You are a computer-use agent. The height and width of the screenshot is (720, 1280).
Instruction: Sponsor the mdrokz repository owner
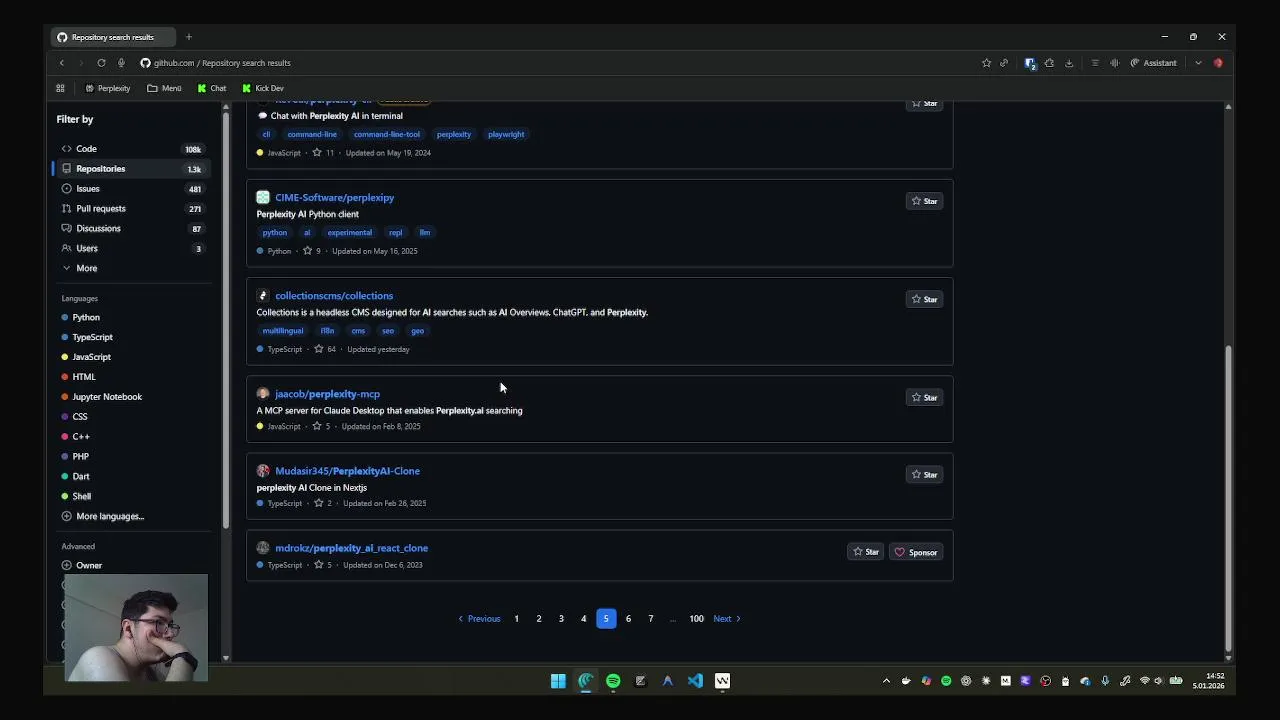916,552
